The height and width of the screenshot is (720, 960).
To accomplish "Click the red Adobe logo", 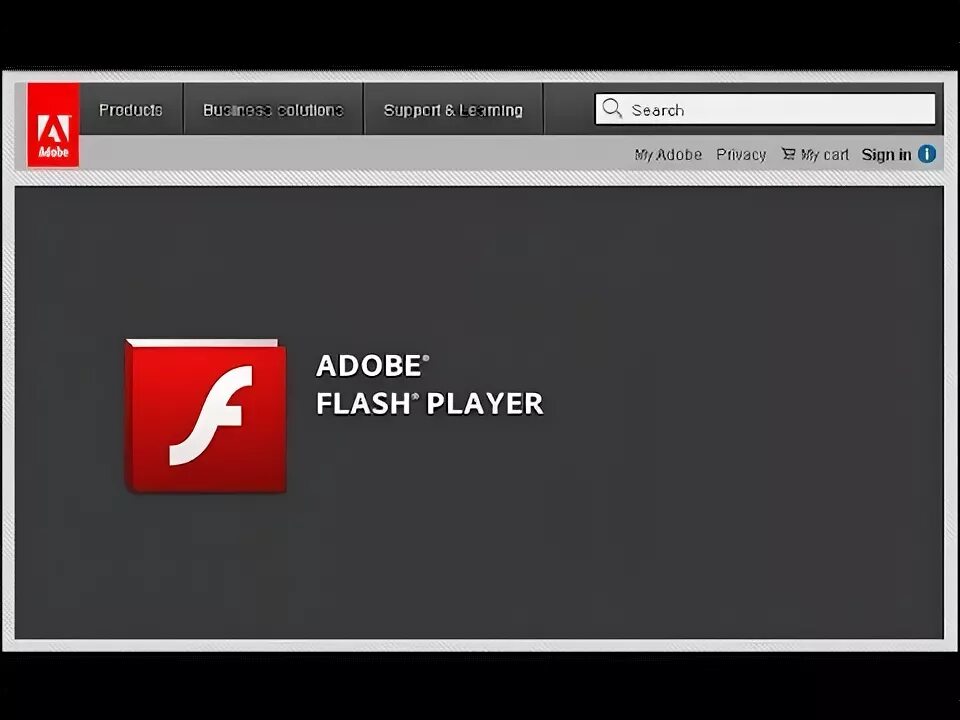I will 53,125.
